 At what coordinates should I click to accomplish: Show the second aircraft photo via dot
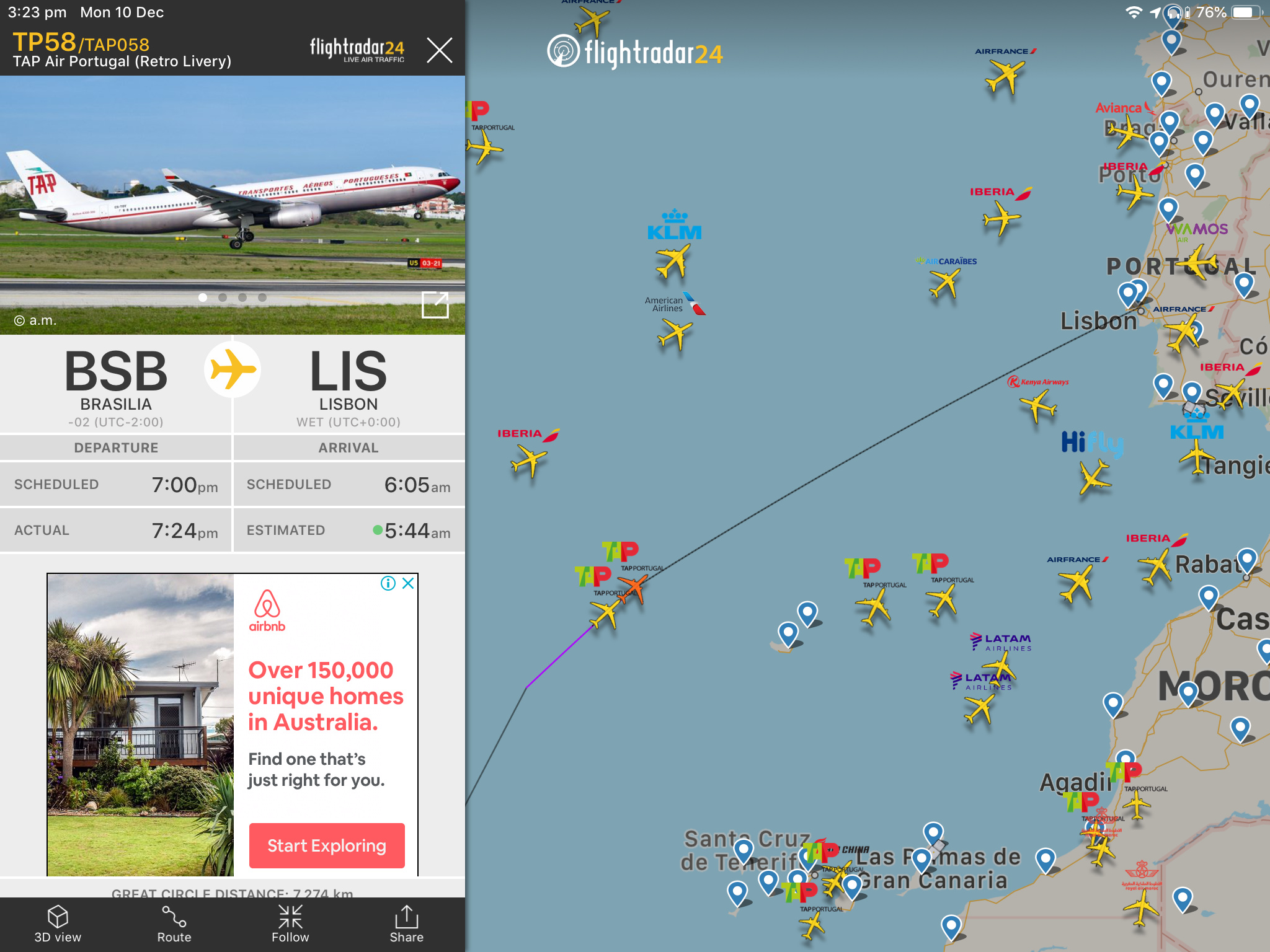223,297
